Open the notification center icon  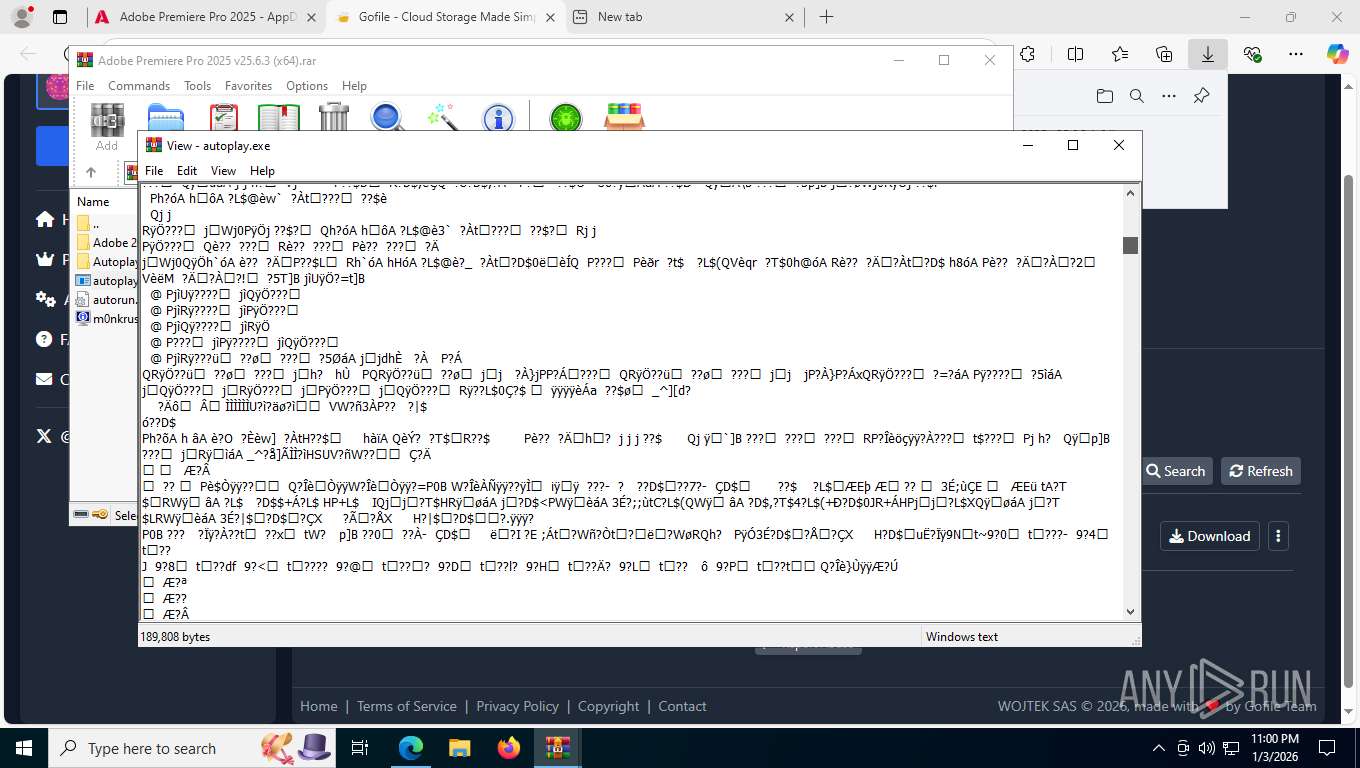[x=1327, y=748]
